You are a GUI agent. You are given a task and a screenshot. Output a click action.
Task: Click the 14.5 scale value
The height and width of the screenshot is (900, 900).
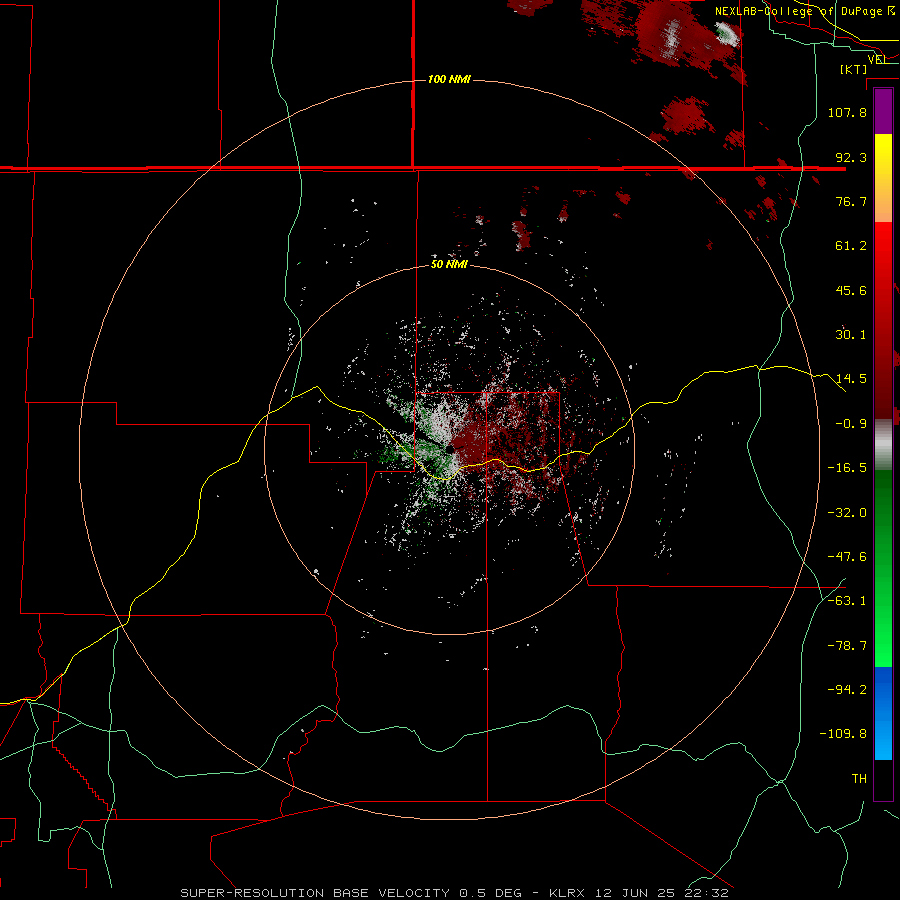pyautogui.click(x=851, y=379)
